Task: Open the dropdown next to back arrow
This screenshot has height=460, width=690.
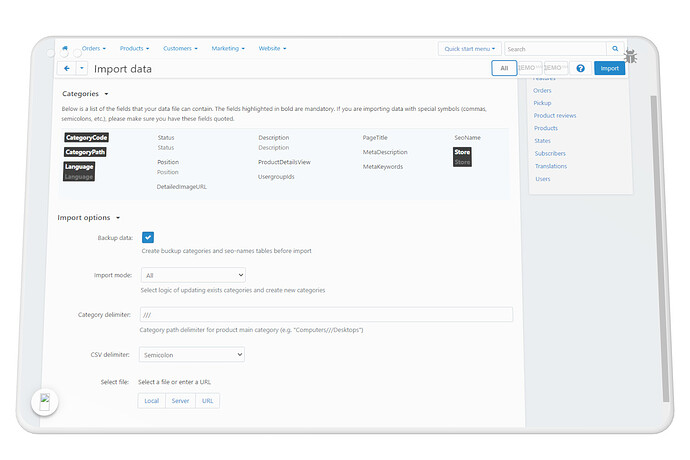Action: point(82,68)
